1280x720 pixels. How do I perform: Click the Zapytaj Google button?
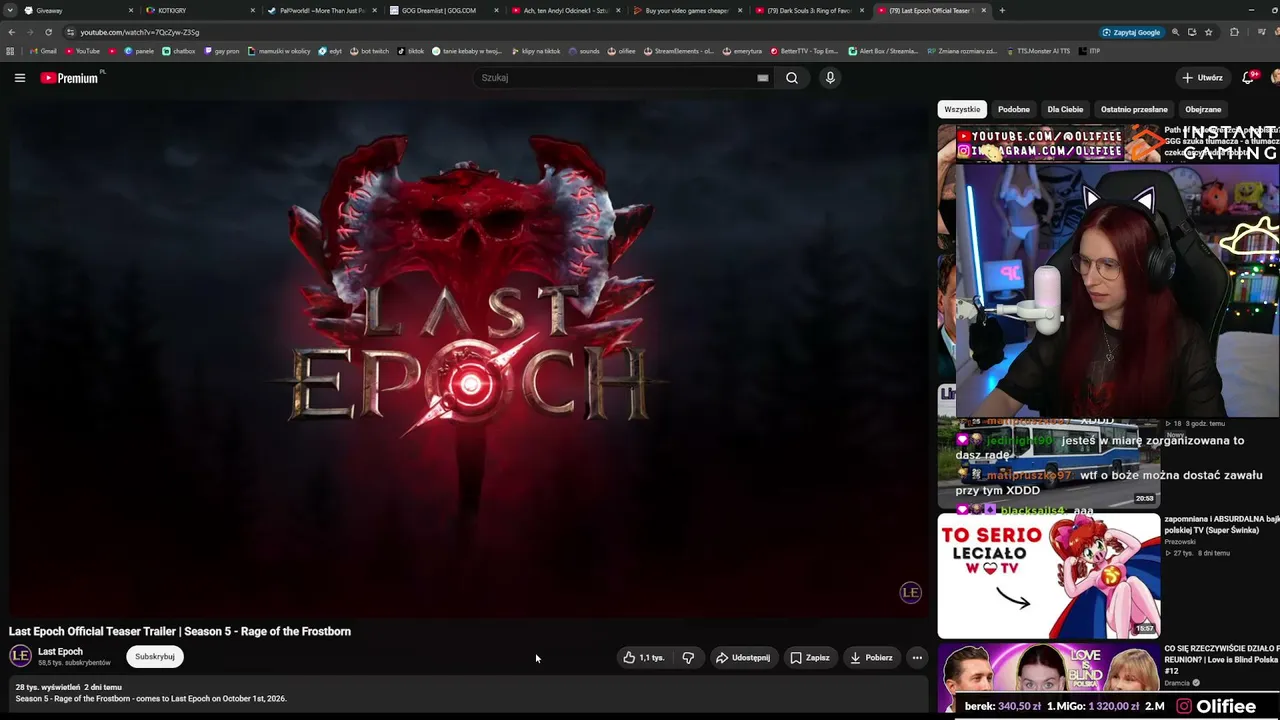coord(1131,32)
